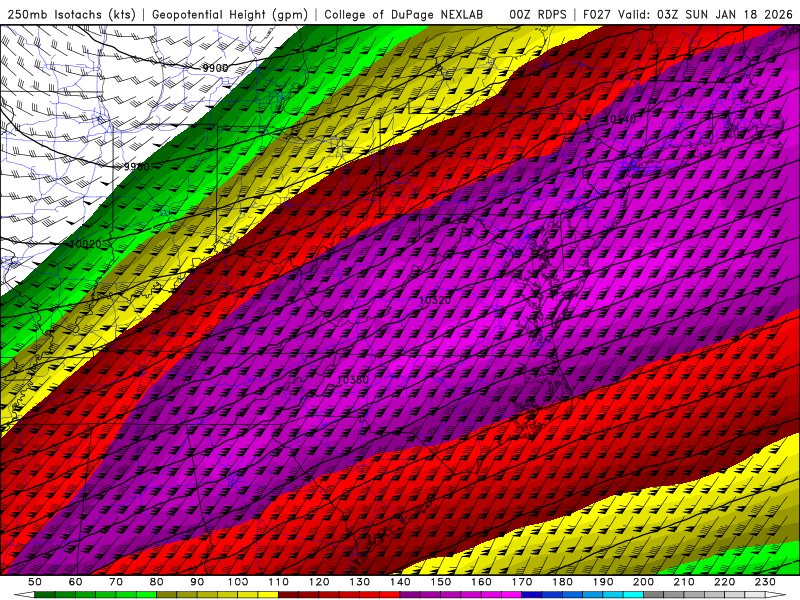Click the 9960 height contour label

coord(137,166)
